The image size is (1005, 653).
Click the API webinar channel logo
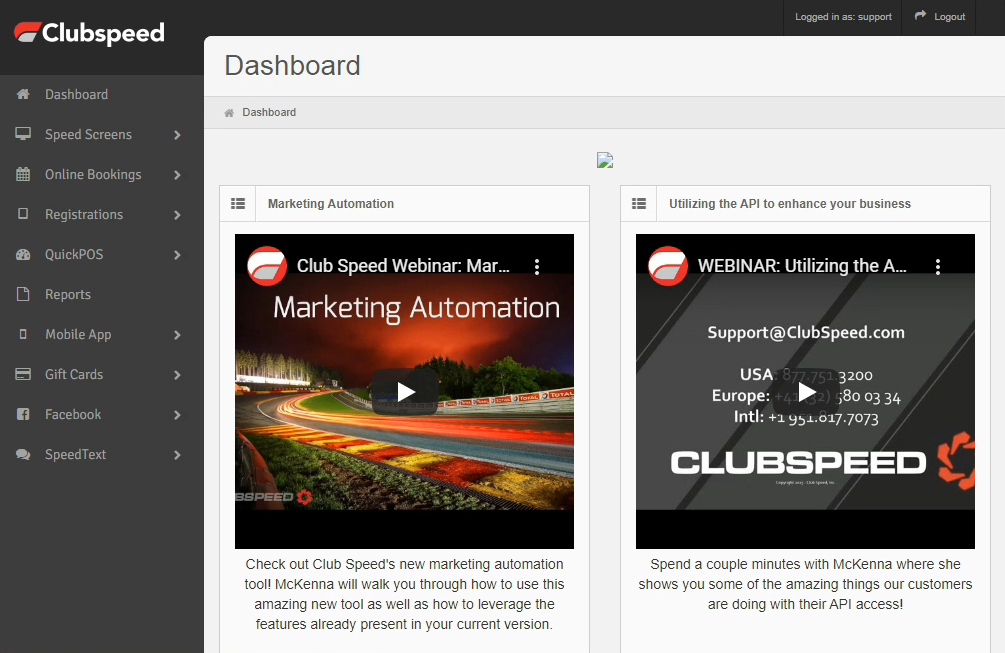668,266
